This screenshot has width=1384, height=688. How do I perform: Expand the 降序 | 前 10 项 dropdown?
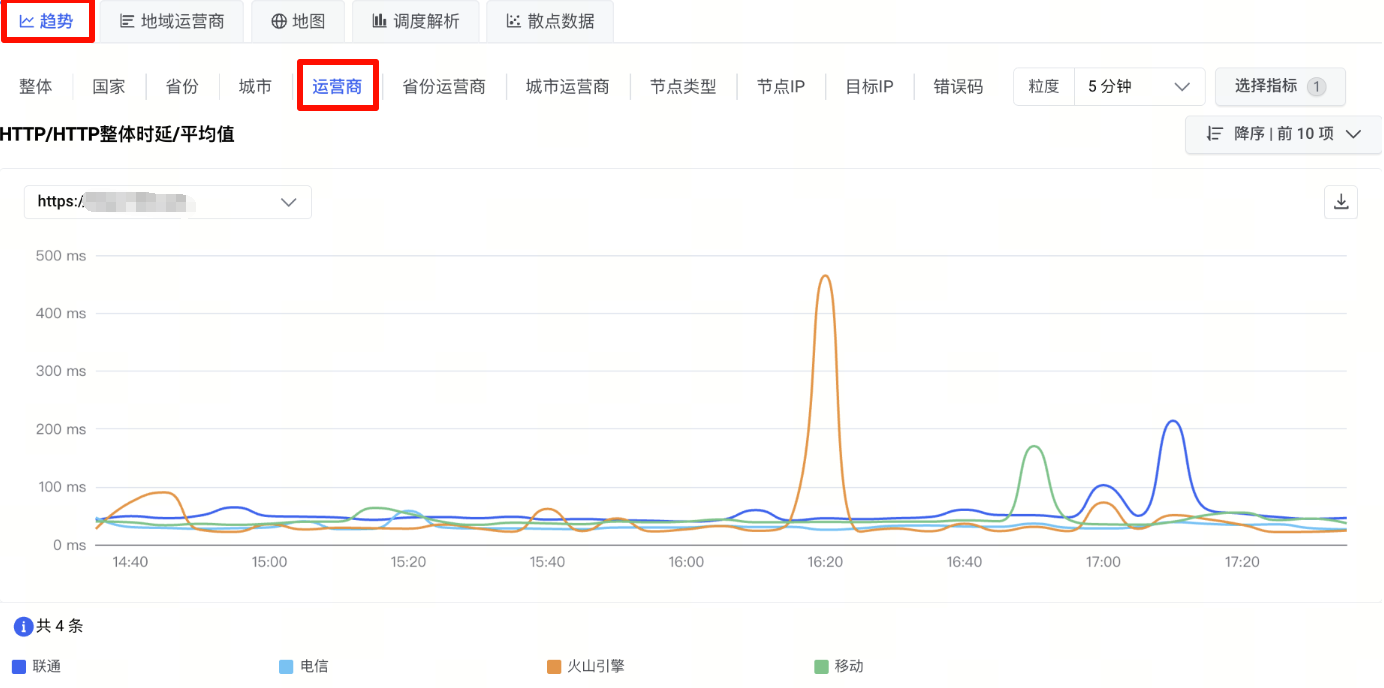[x=1283, y=134]
